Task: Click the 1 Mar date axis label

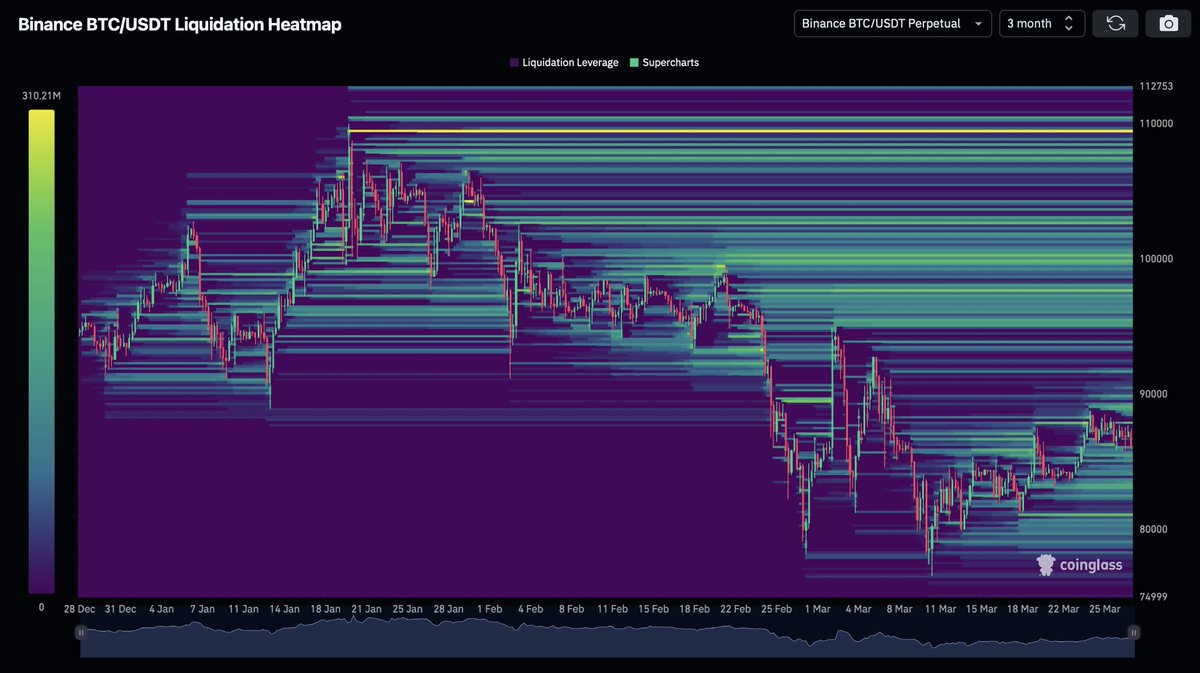Action: pyautogui.click(x=817, y=608)
